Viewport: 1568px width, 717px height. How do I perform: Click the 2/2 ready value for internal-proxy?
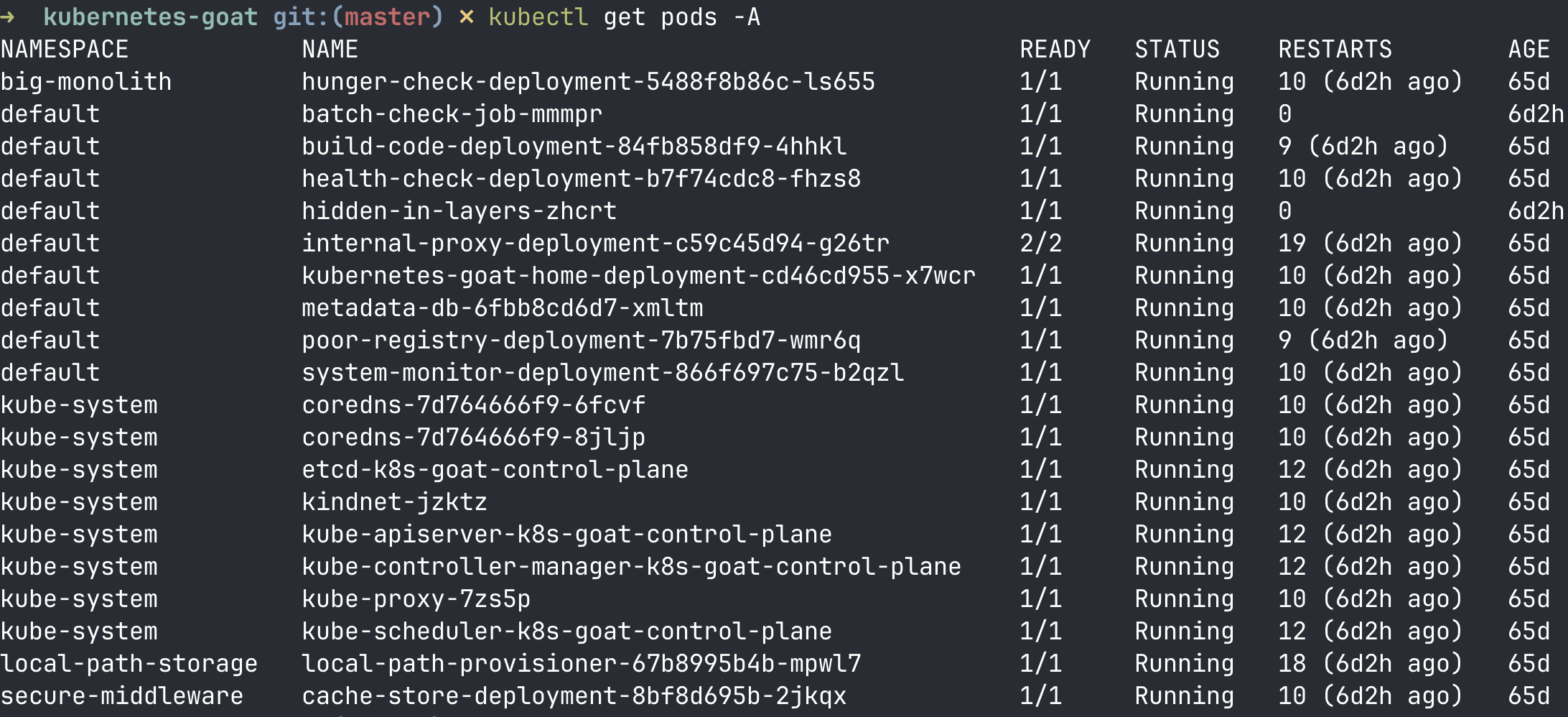pos(1040,243)
